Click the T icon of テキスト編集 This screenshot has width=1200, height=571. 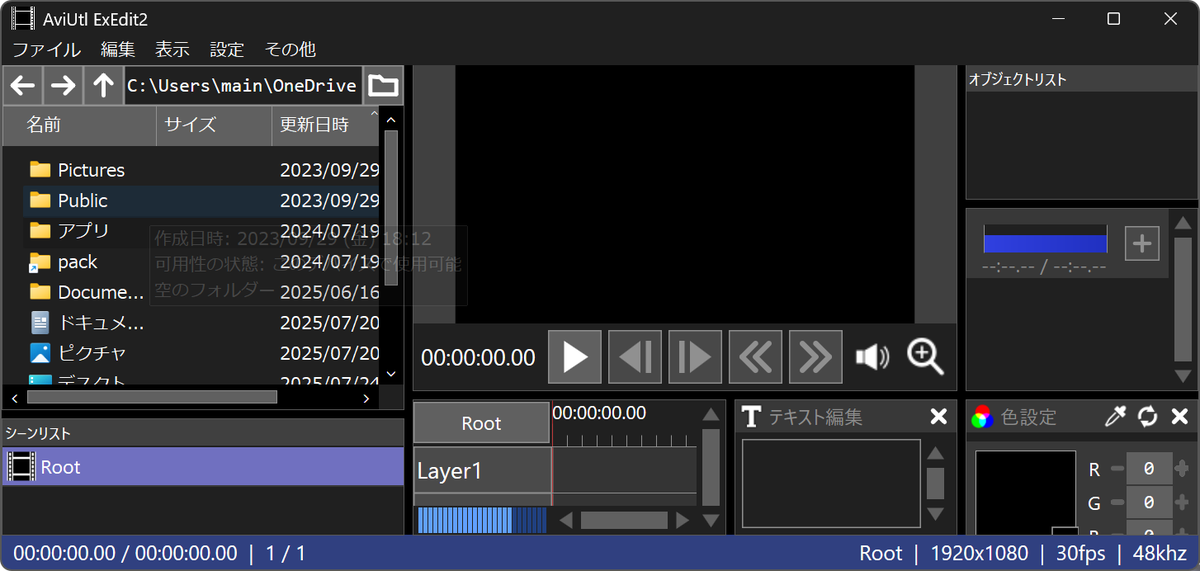751,417
